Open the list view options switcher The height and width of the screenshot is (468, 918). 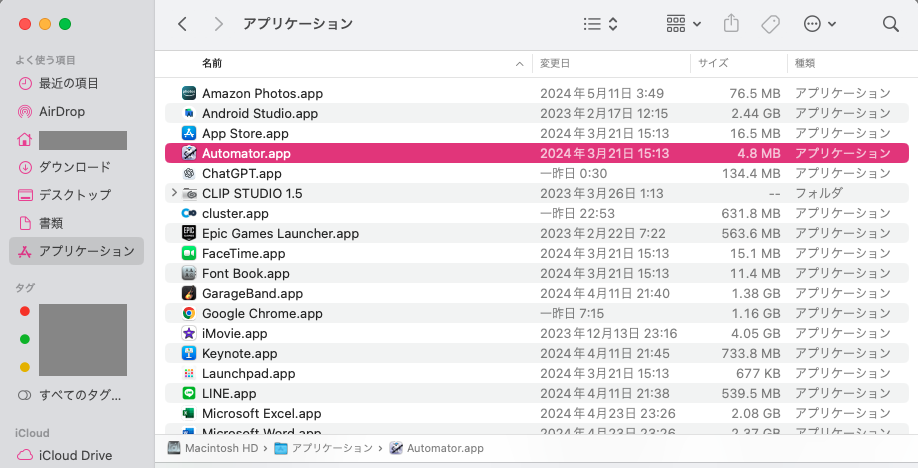(601, 23)
